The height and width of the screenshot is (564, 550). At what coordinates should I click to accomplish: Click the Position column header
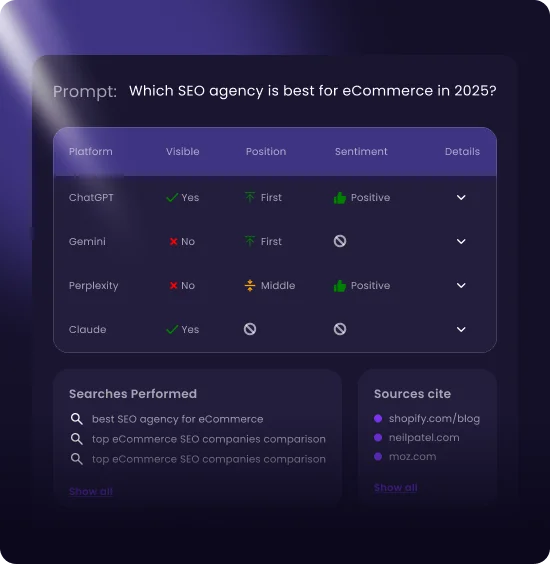point(266,151)
